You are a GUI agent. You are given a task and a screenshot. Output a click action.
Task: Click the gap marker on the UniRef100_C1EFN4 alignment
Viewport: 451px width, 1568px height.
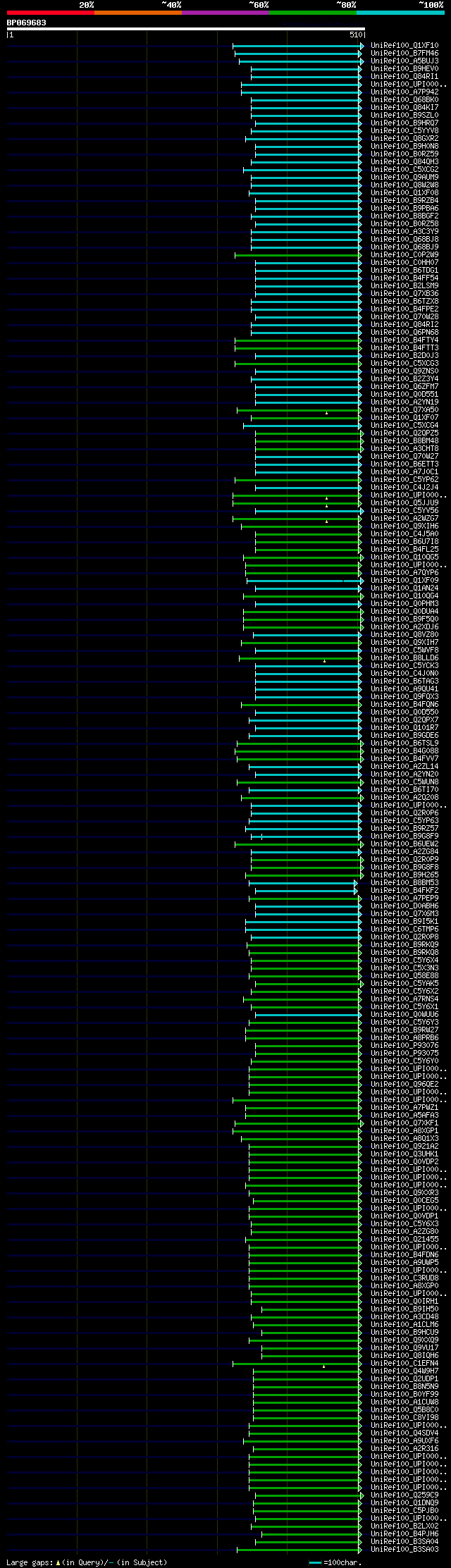[x=324, y=1366]
